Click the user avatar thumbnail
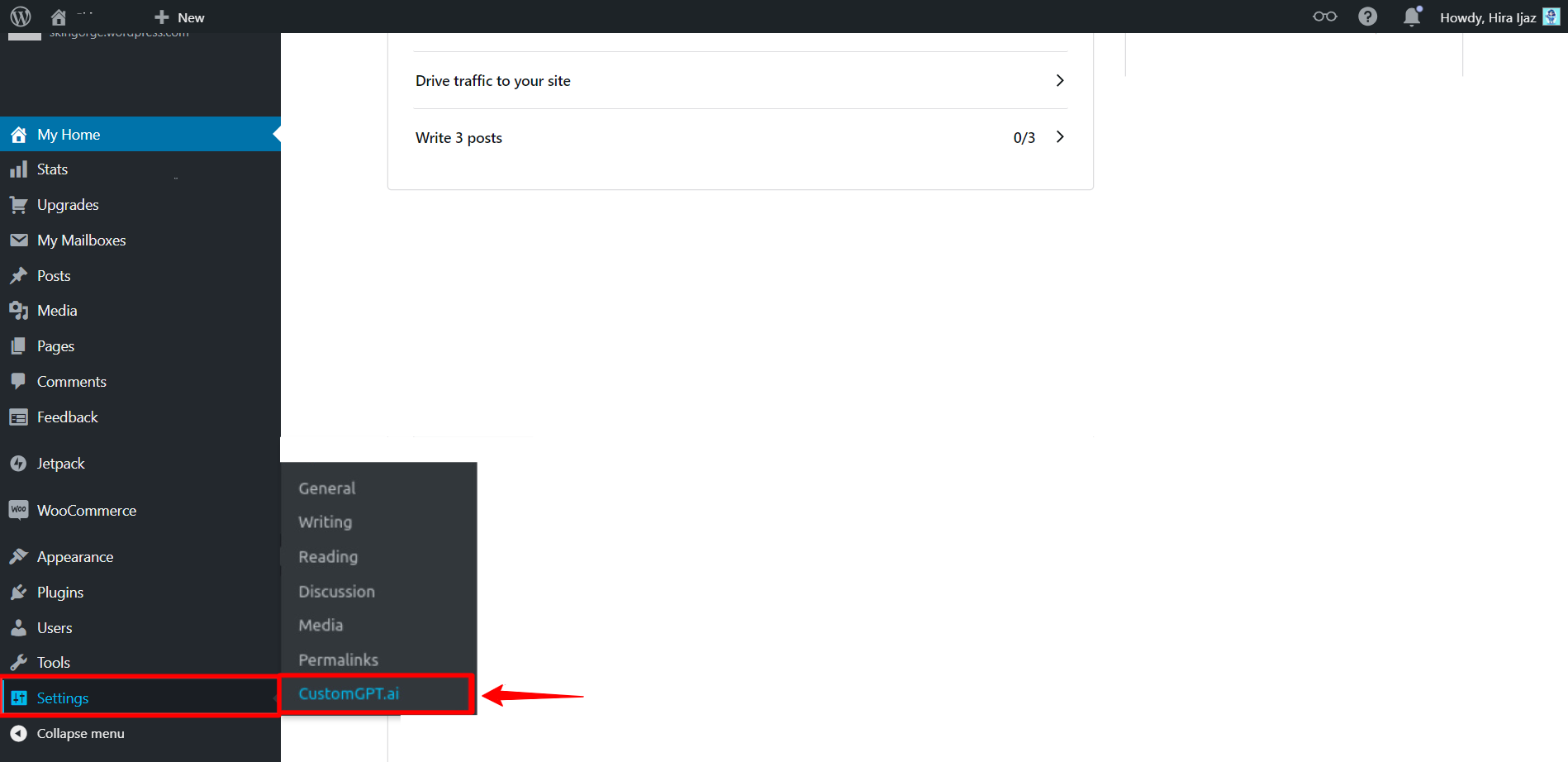1568x762 pixels. (x=1551, y=17)
